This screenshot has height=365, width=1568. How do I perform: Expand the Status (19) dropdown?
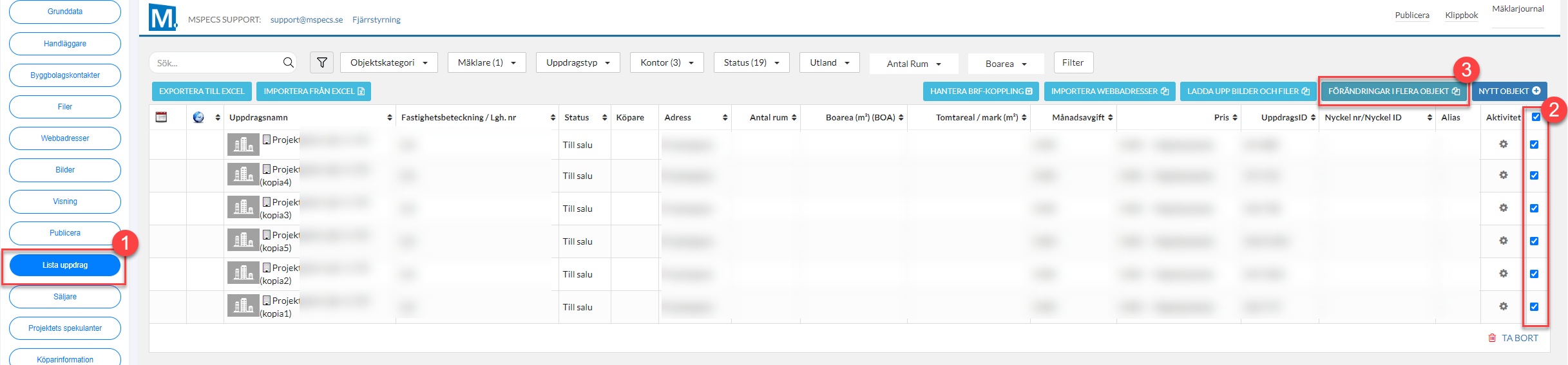point(751,62)
